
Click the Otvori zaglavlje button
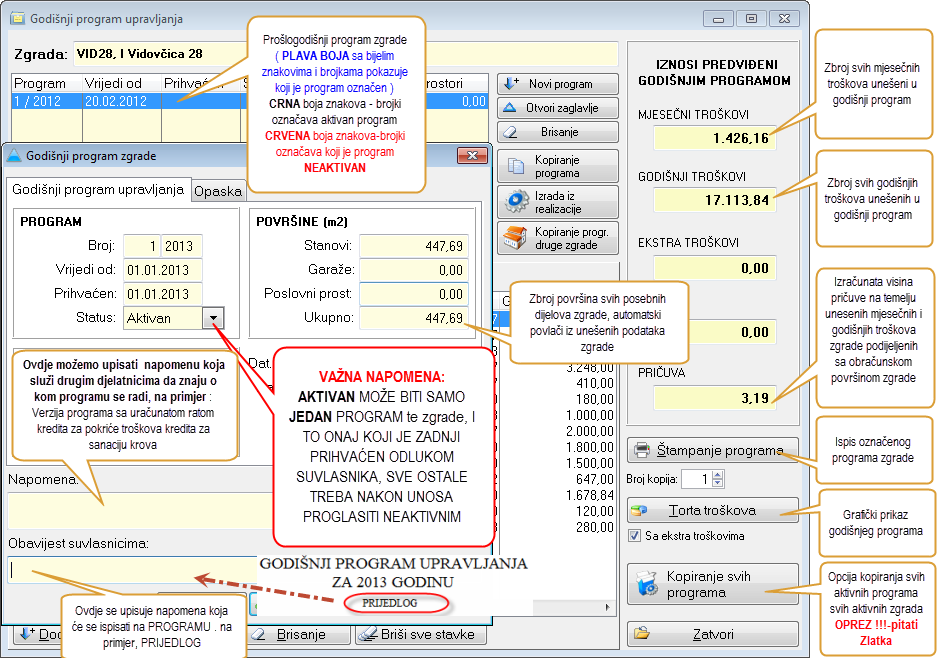point(558,108)
